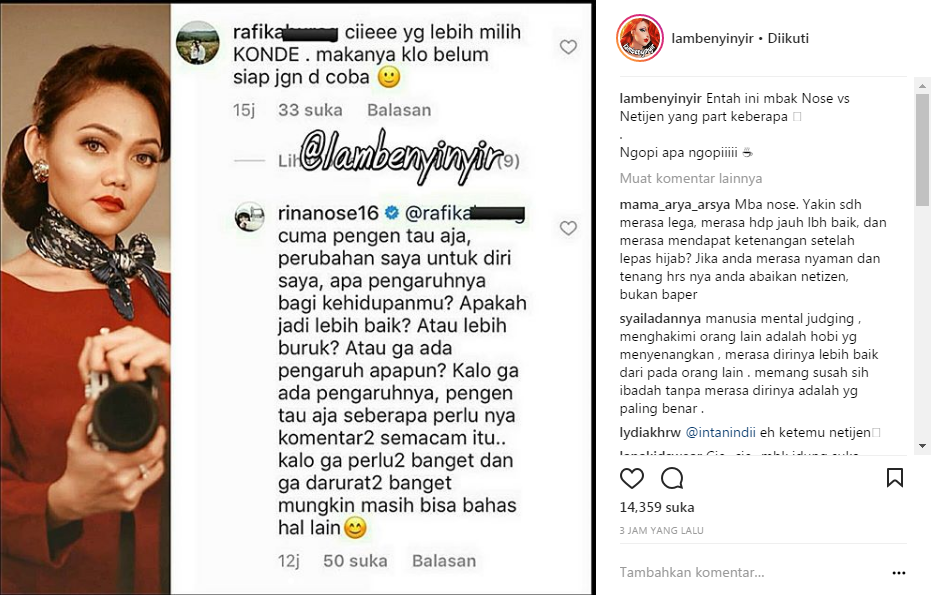Toggle the Diikuti following status
This screenshot has width=931, height=595.
[x=788, y=39]
